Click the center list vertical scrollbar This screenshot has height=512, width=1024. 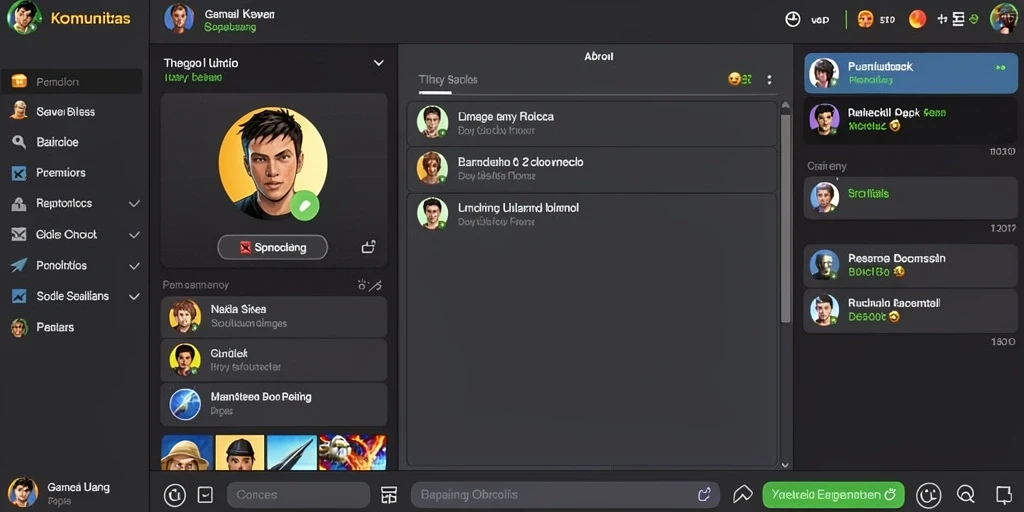(x=786, y=219)
